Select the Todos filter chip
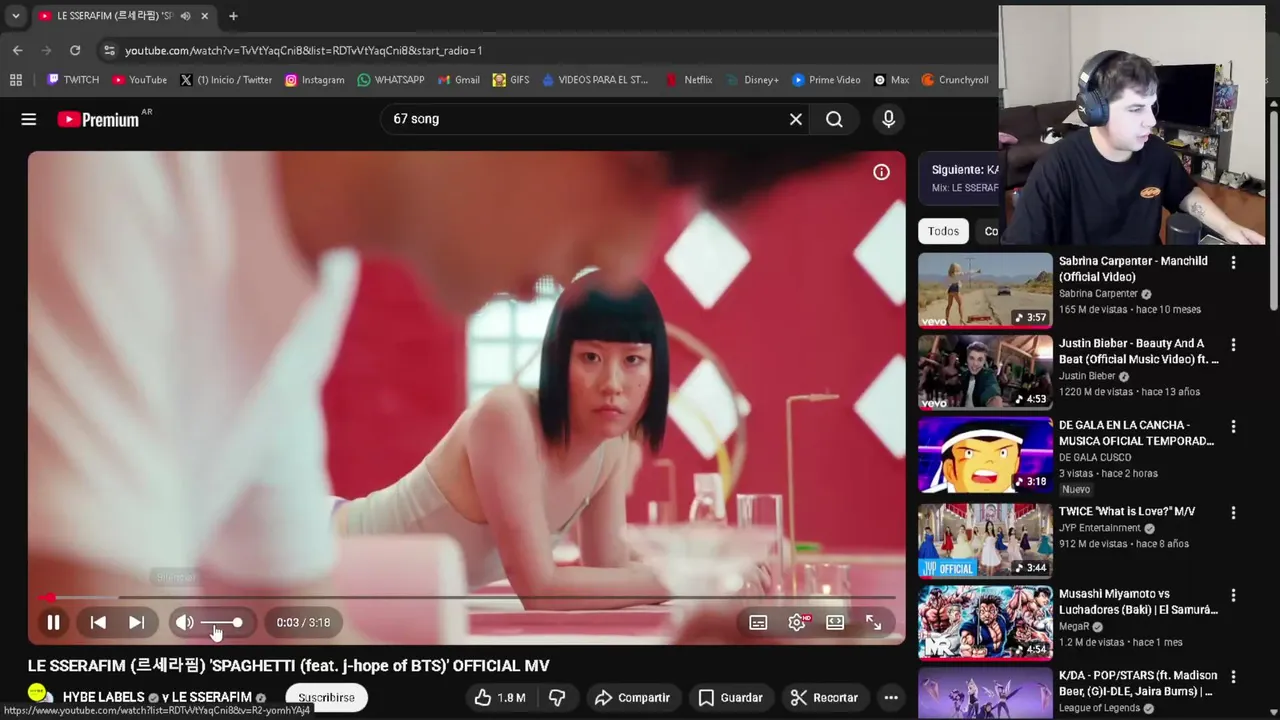1280x720 pixels. click(943, 231)
